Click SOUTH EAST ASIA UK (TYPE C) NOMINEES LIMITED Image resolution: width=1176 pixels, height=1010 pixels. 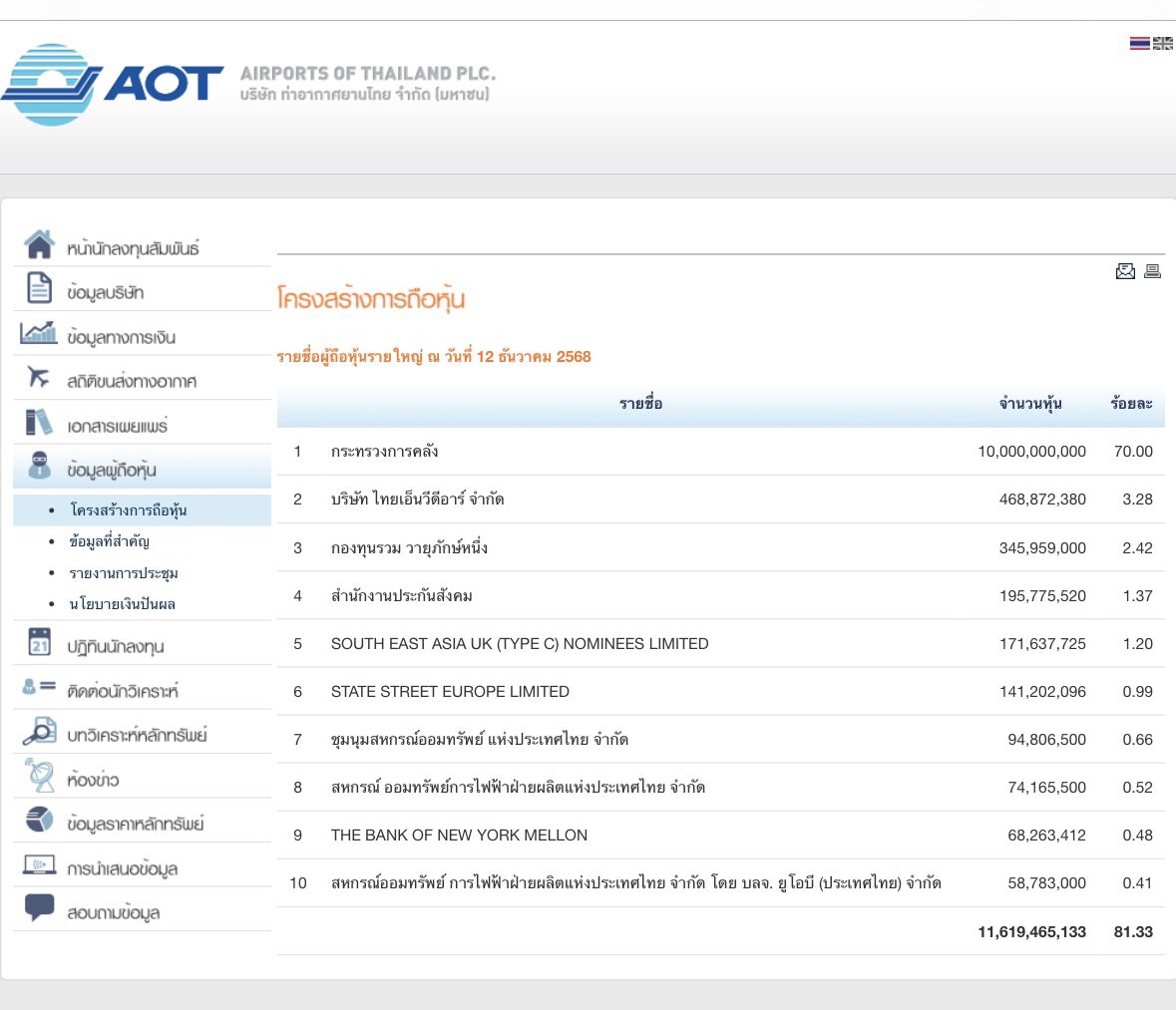coord(520,643)
